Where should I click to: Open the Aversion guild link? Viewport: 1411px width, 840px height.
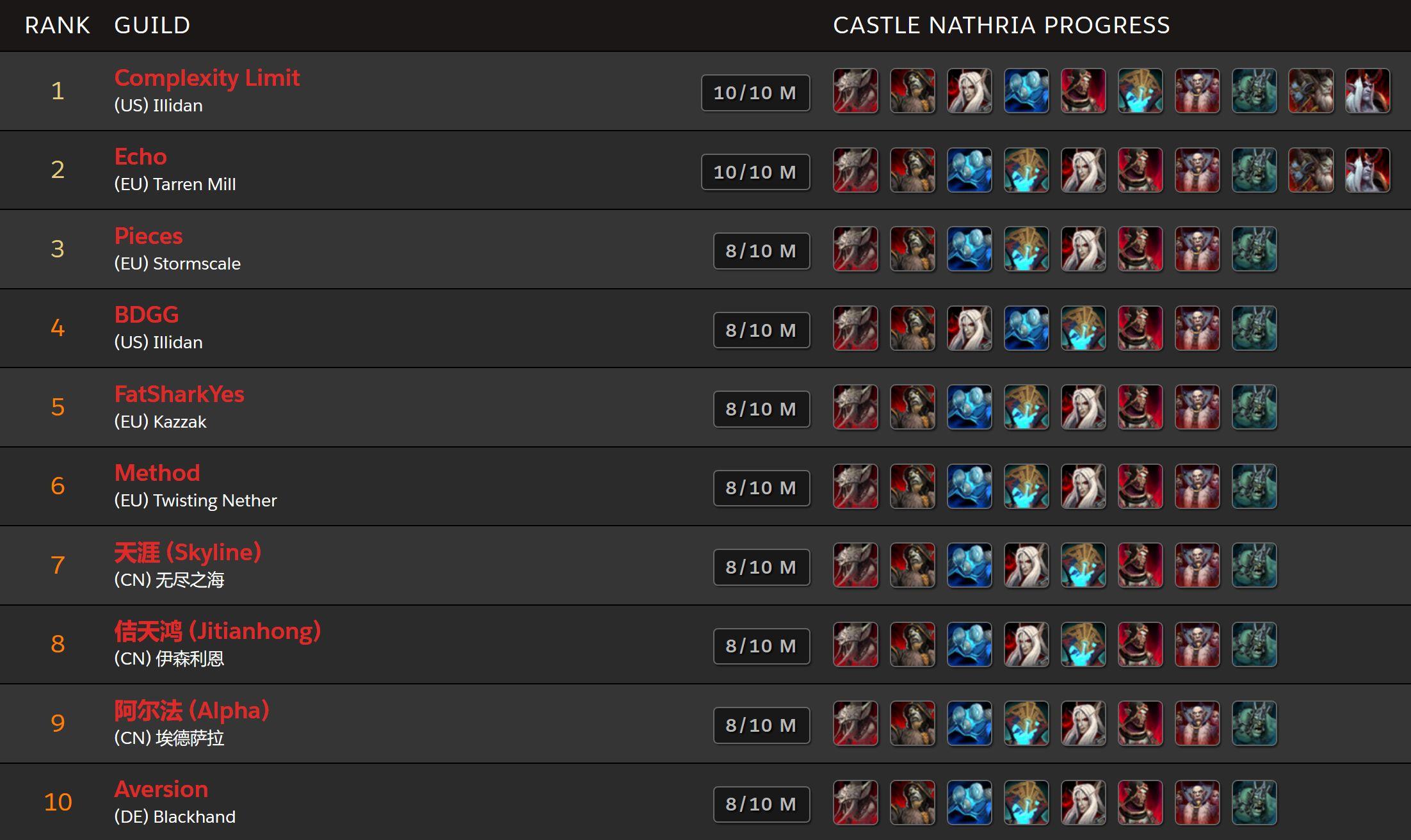coord(161,789)
